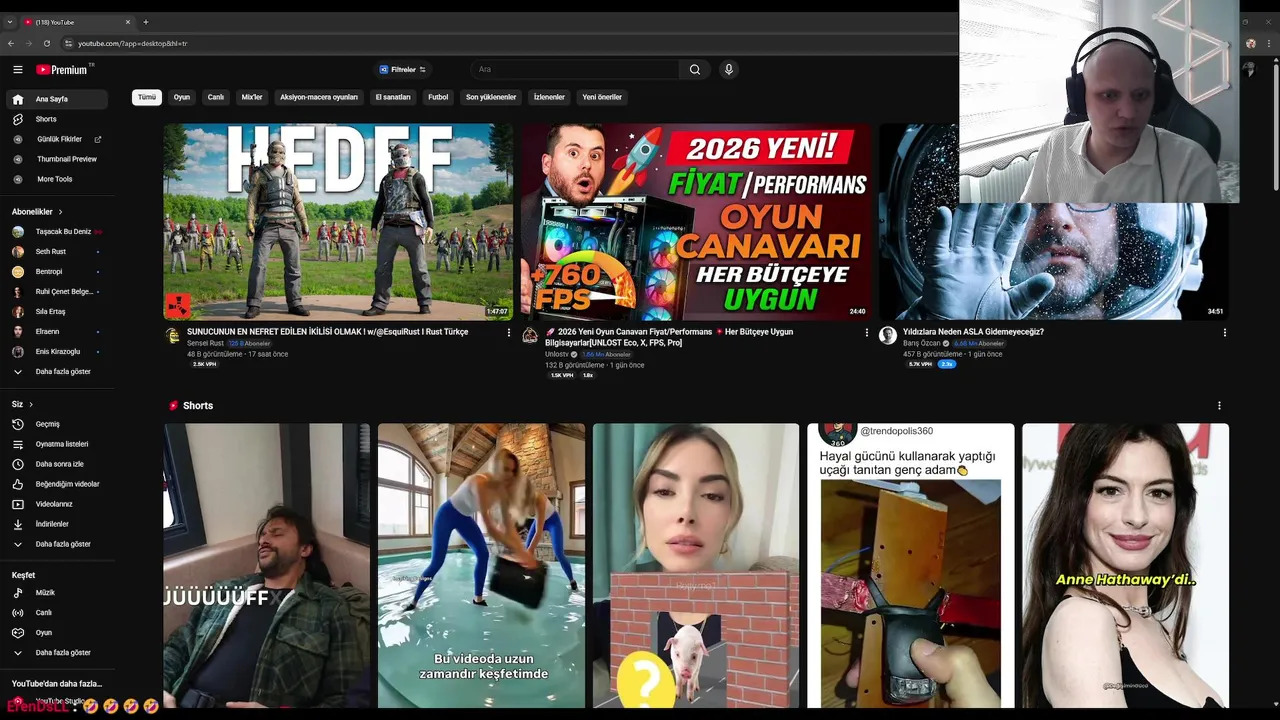The width and height of the screenshot is (1280, 720).
Task: Click the search magnifier button
Action: tap(695, 69)
